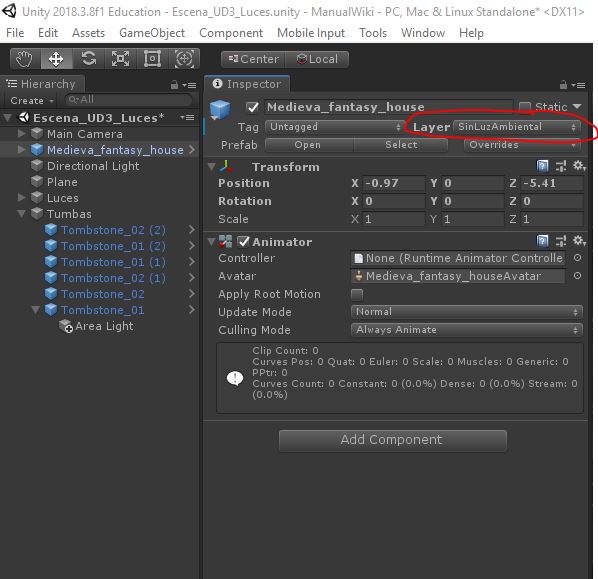Open the File menu

tap(15, 33)
